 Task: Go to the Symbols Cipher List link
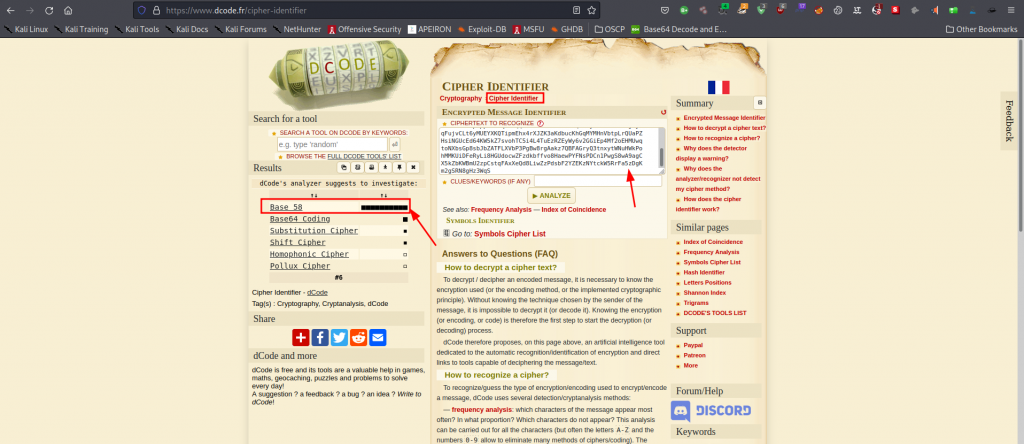[509, 234]
